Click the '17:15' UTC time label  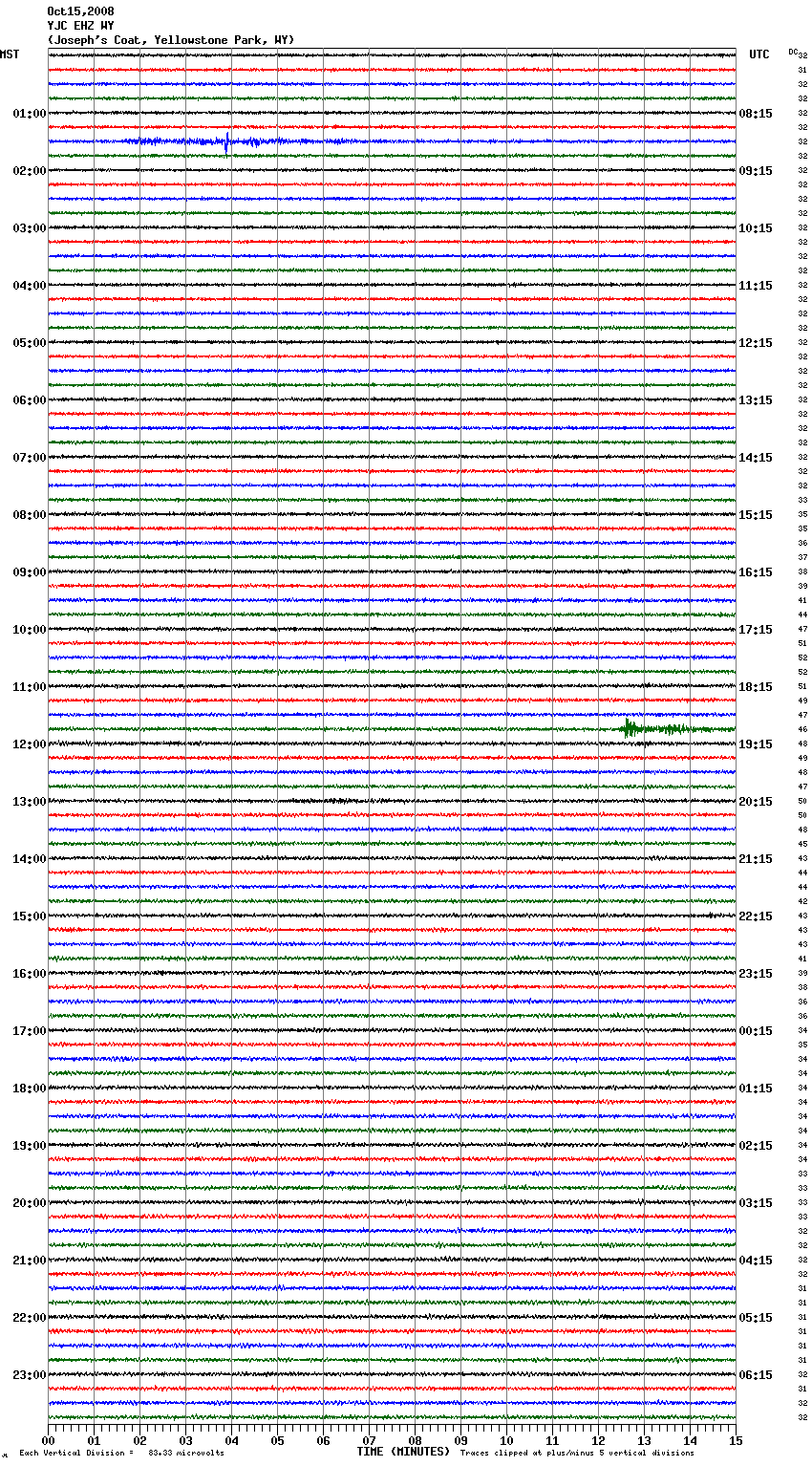(756, 630)
